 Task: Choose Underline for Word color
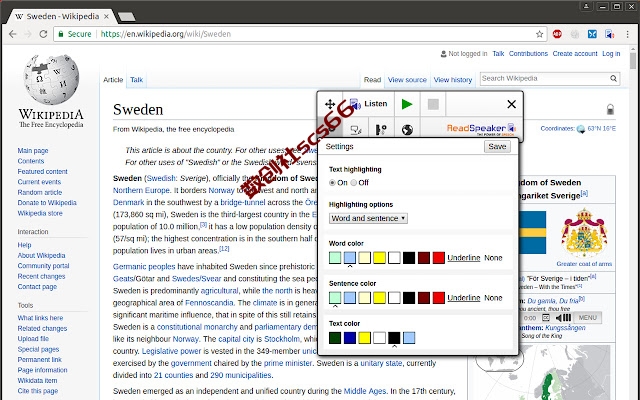tap(464, 258)
